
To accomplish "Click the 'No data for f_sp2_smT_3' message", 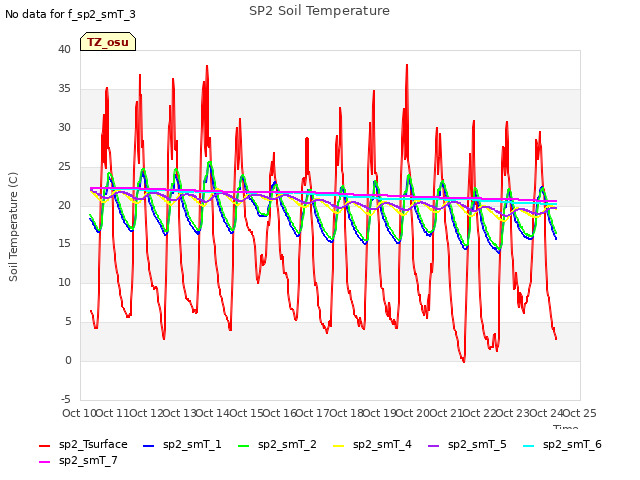I will (70, 14).
